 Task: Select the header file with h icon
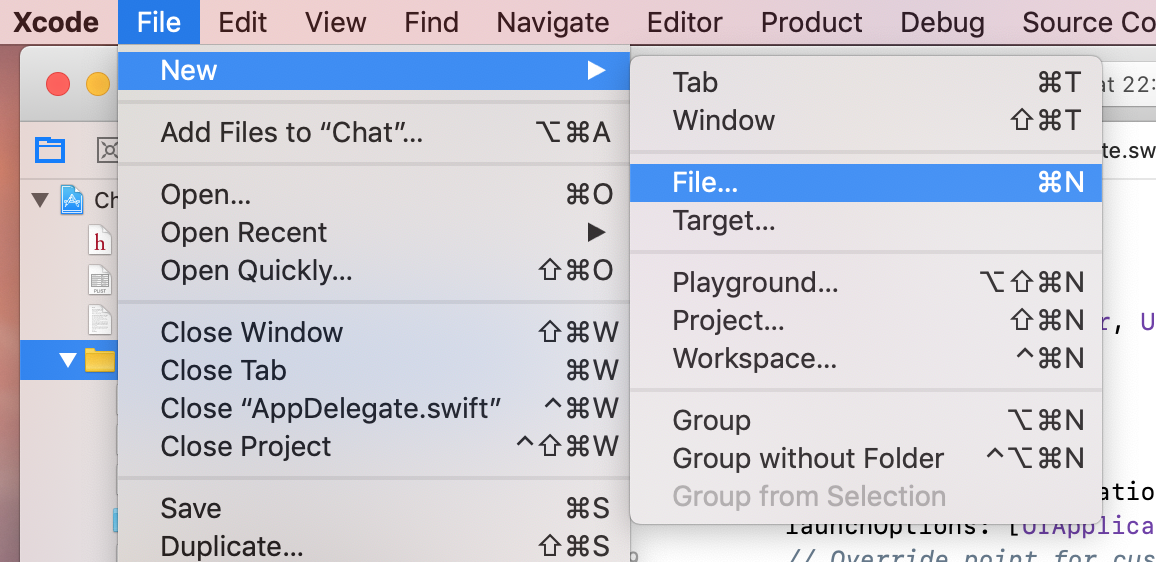point(100,240)
